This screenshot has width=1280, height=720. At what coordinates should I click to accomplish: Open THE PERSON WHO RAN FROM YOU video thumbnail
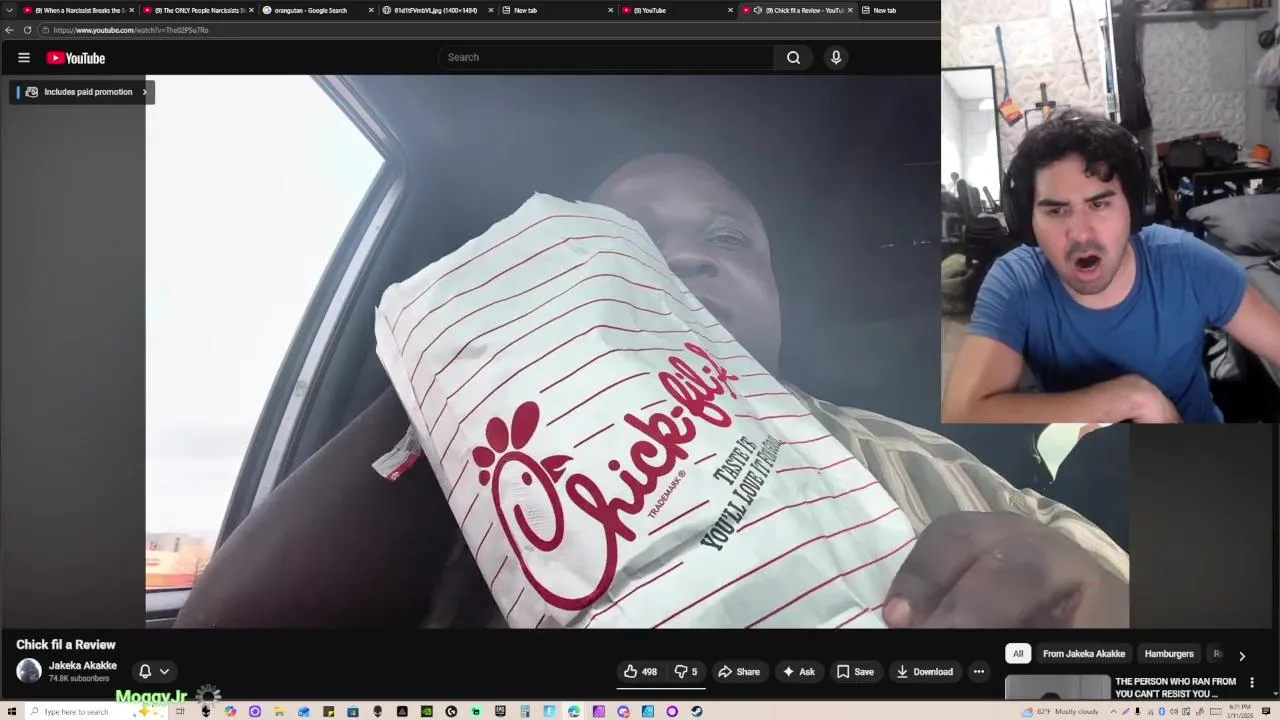tap(1058, 688)
